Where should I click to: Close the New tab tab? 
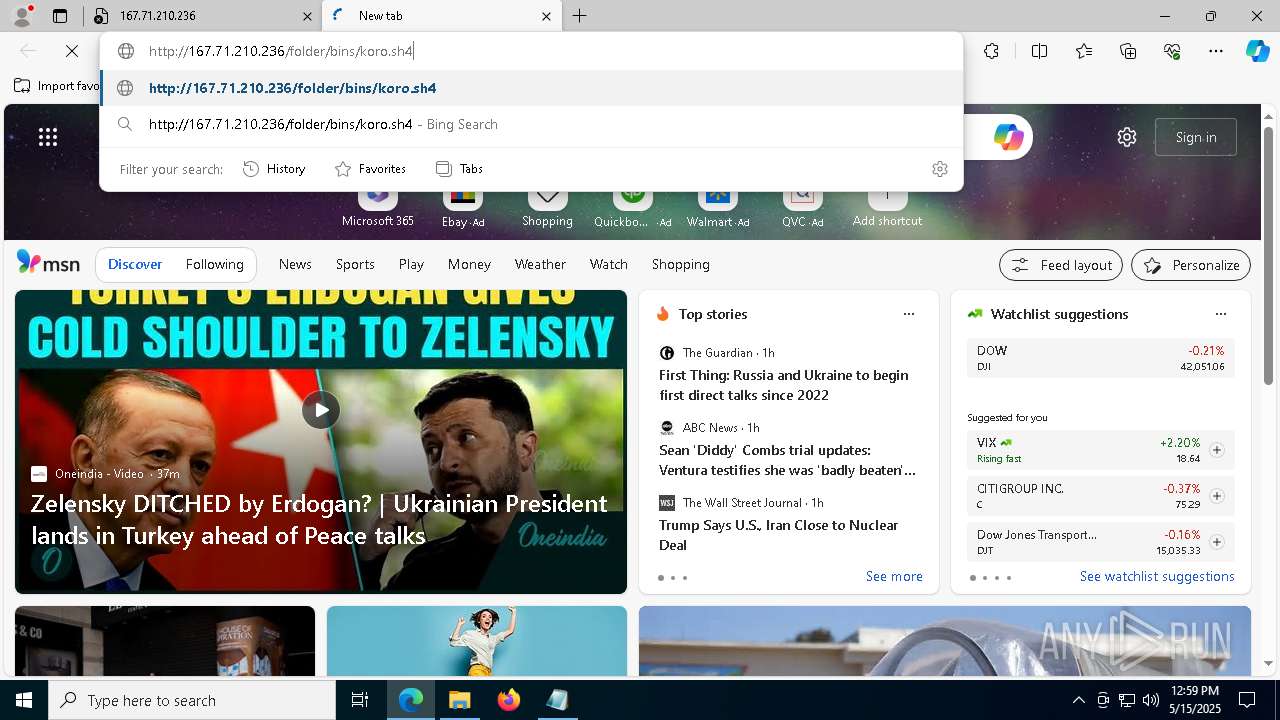click(546, 16)
